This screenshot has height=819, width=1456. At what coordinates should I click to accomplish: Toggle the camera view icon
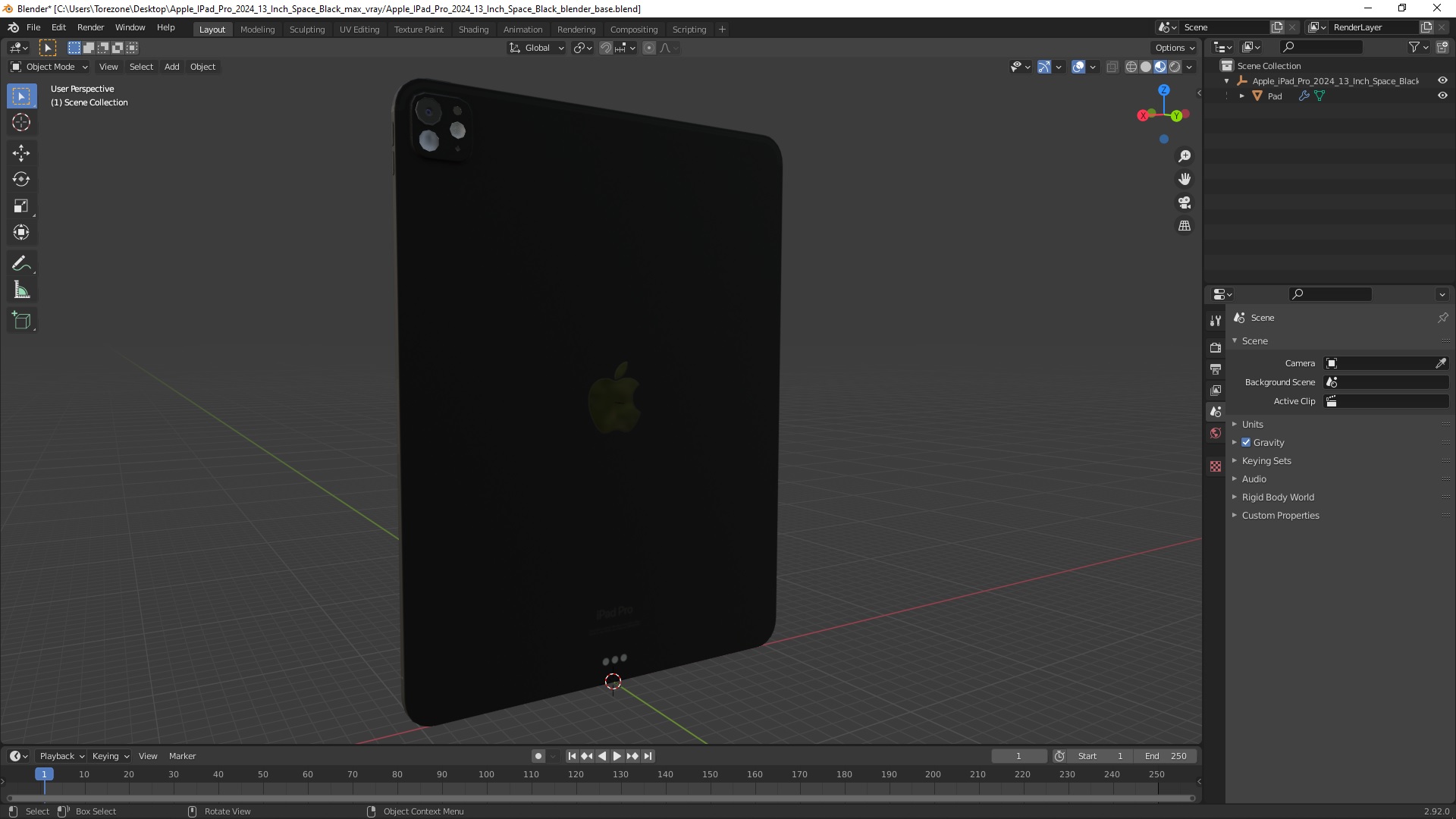coord(1185,202)
